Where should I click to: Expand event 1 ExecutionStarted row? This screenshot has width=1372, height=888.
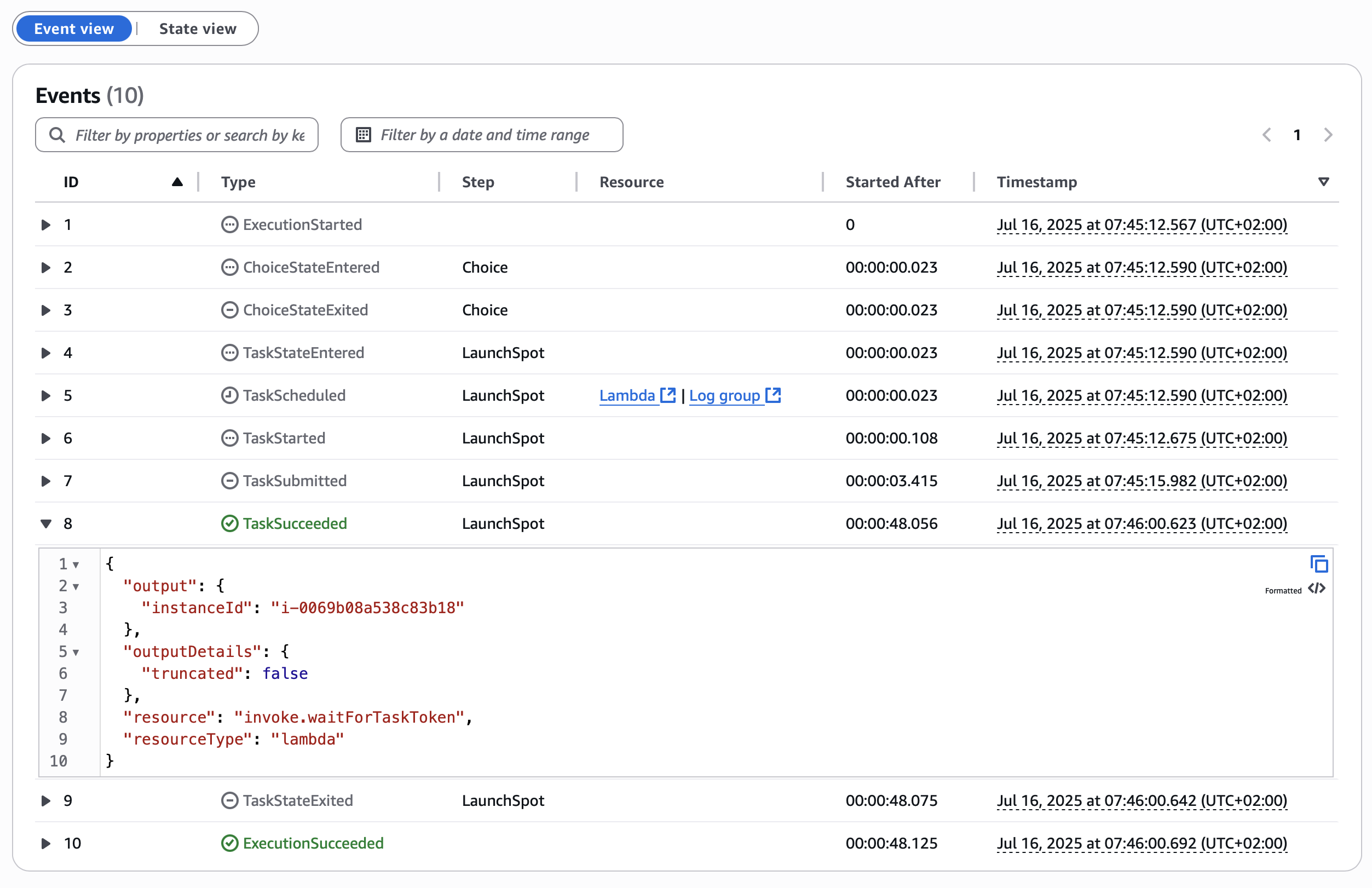[x=45, y=225]
